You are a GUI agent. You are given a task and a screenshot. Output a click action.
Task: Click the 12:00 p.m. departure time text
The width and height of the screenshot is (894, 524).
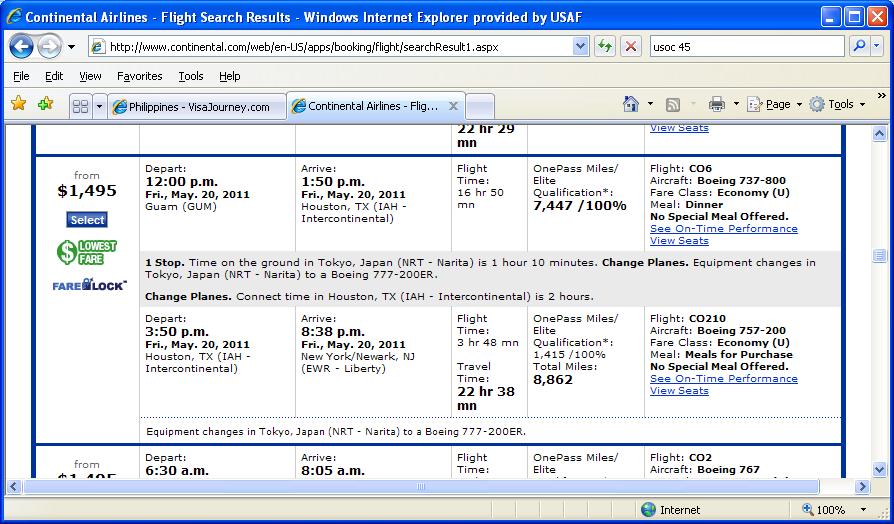pyautogui.click(x=181, y=182)
